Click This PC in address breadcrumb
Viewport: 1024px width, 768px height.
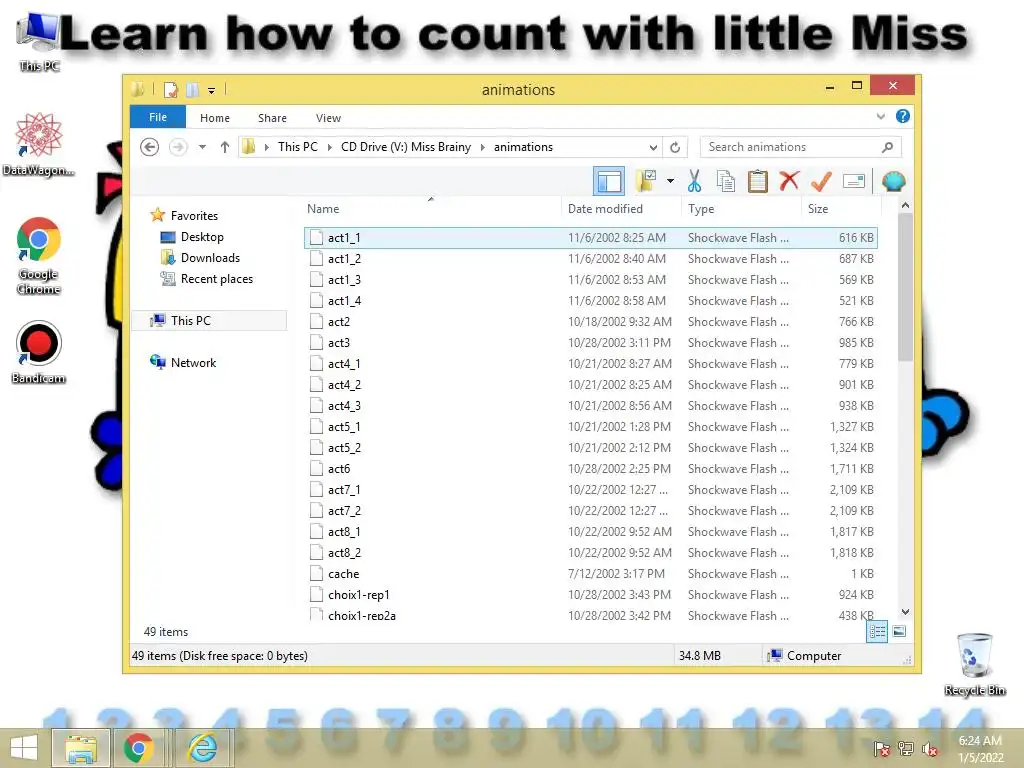tap(298, 147)
